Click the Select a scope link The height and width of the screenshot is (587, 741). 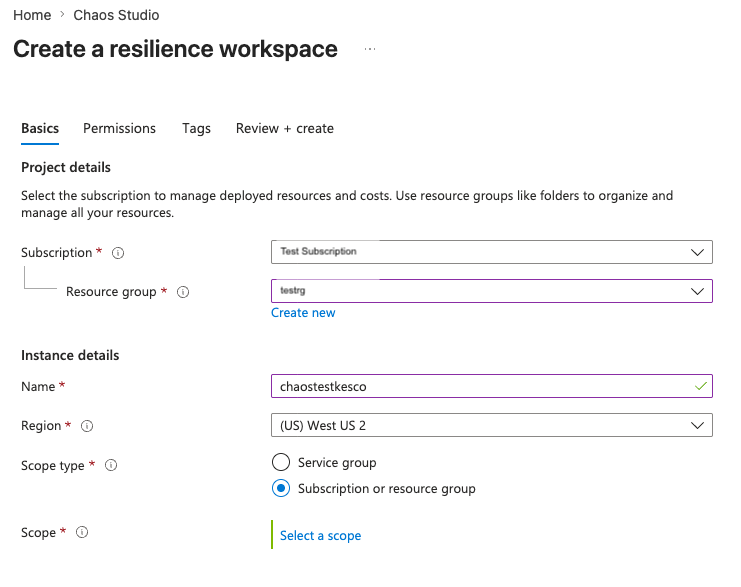point(320,535)
